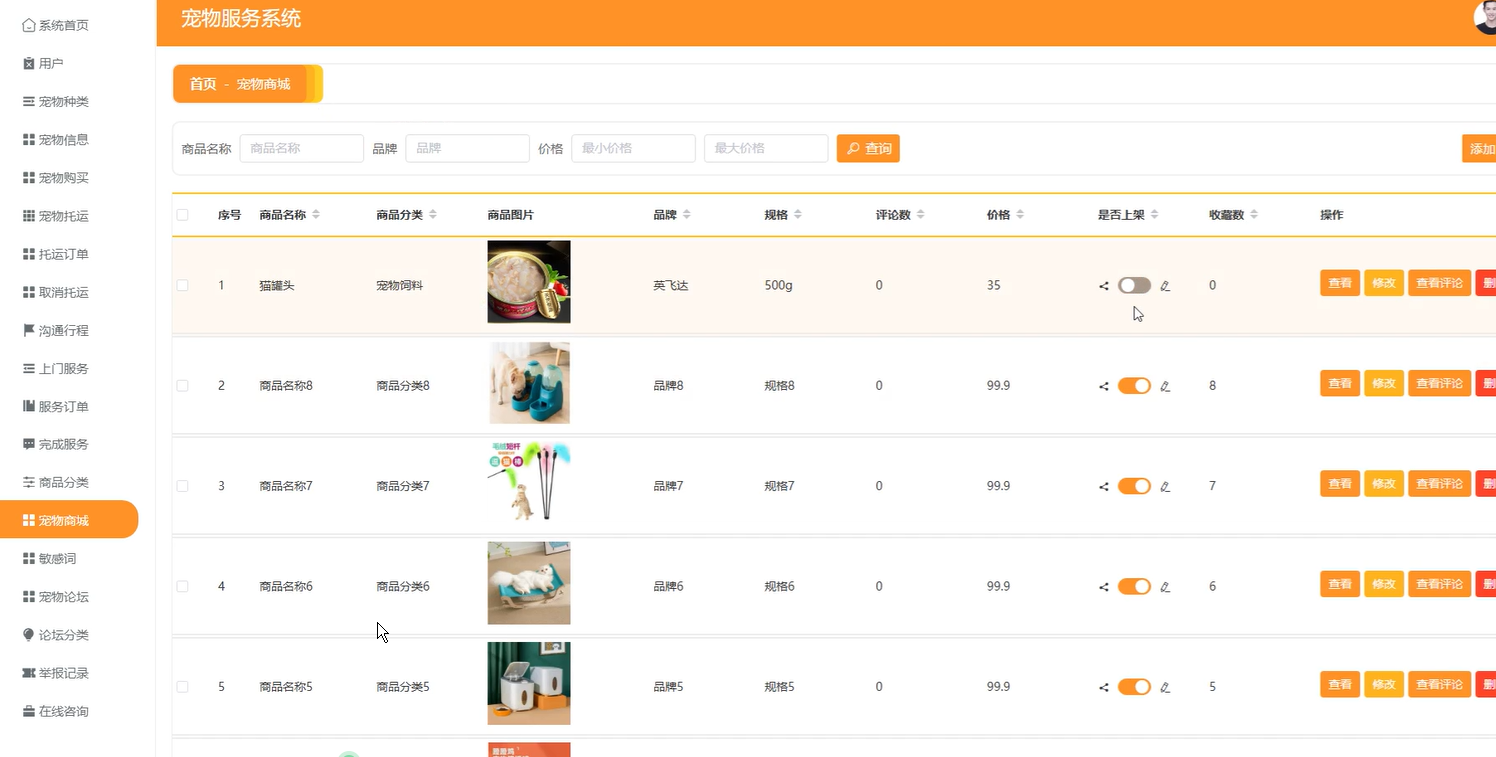Click the share icon in 商品名称7 row
Screen dimensions: 1496x757
click(x=1104, y=487)
